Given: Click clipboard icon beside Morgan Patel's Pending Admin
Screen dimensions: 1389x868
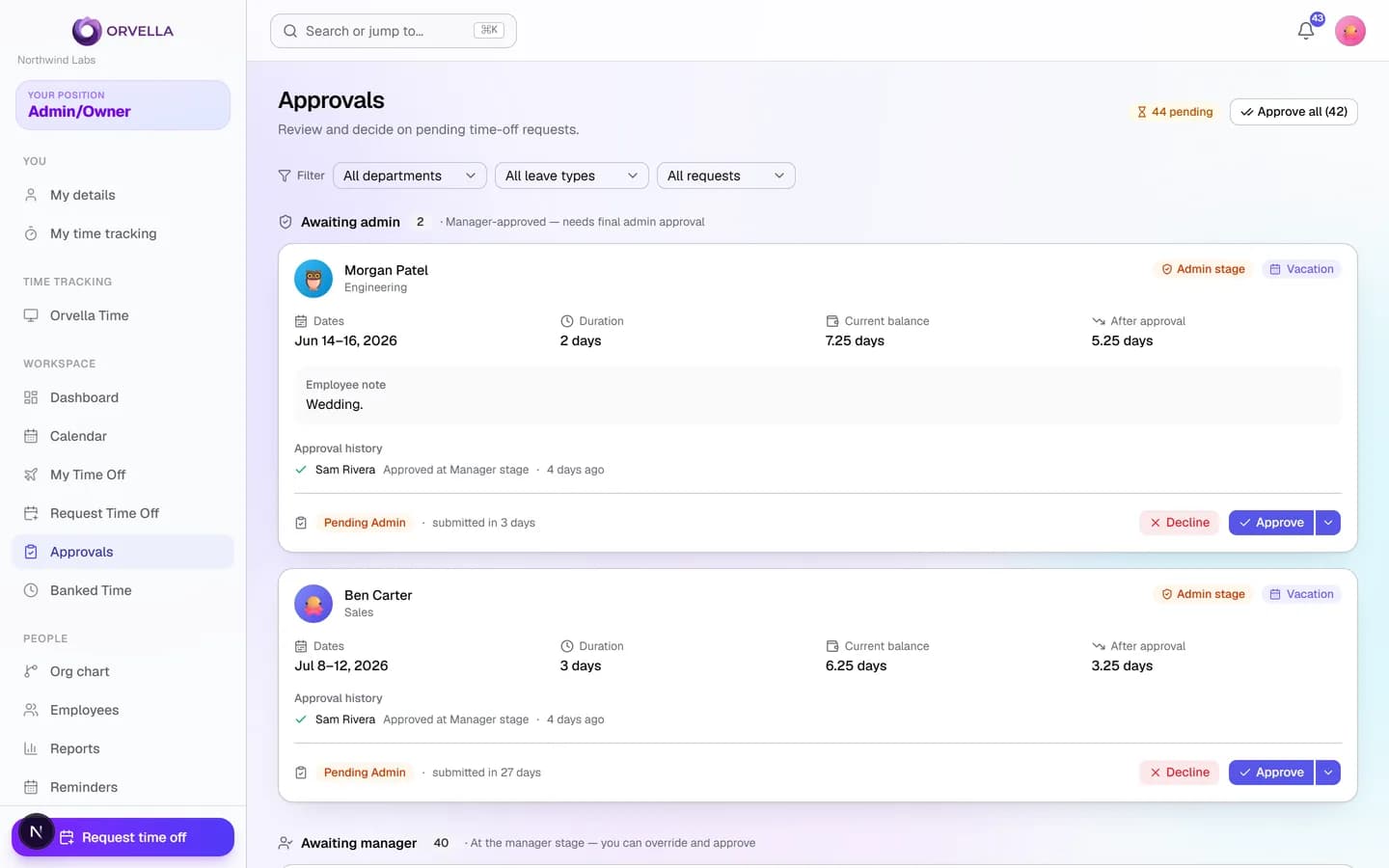Looking at the screenshot, I should click(301, 523).
